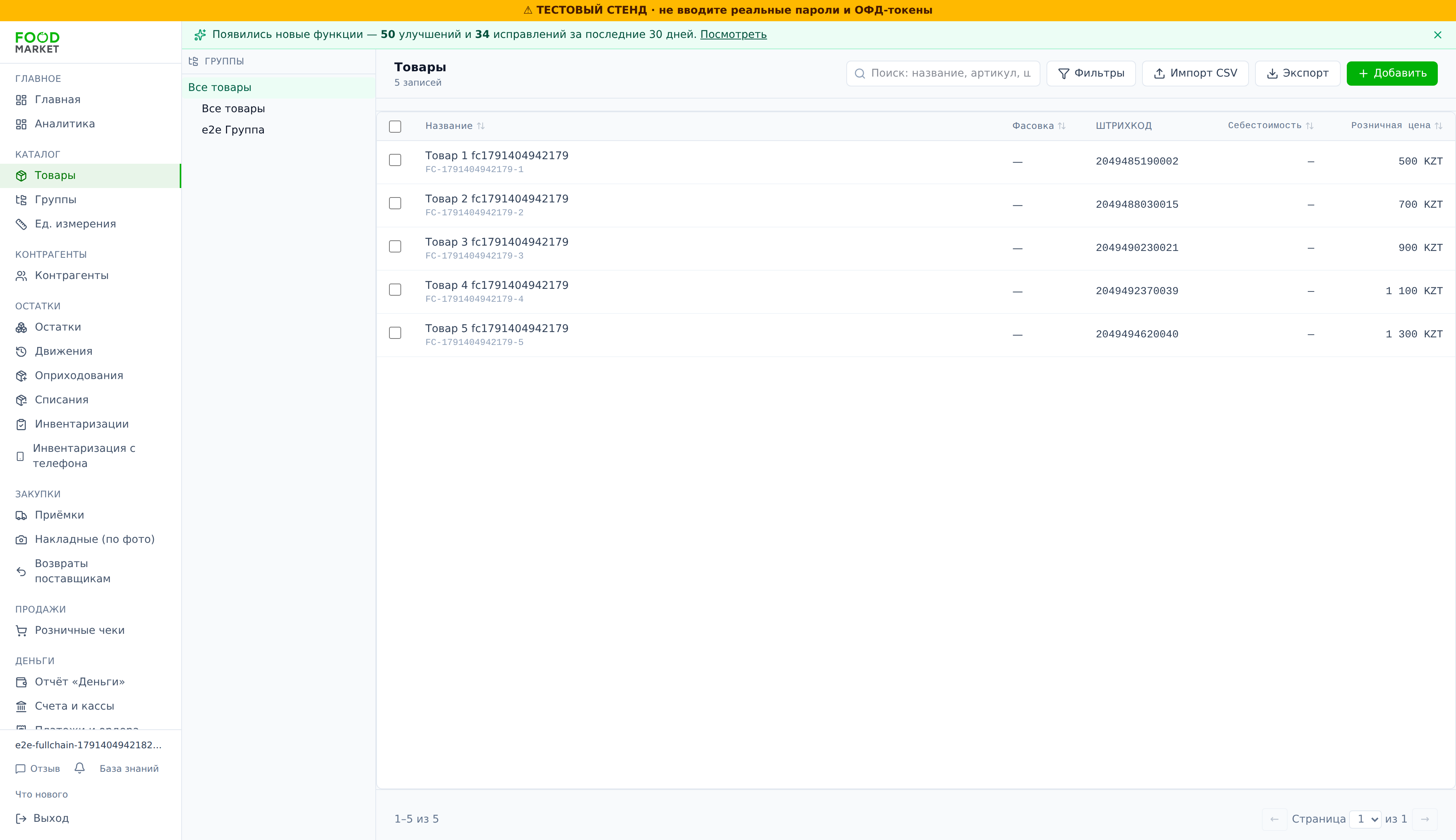The height and width of the screenshot is (840, 1456).
Task: Check the box for Товар 1
Action: (395, 160)
